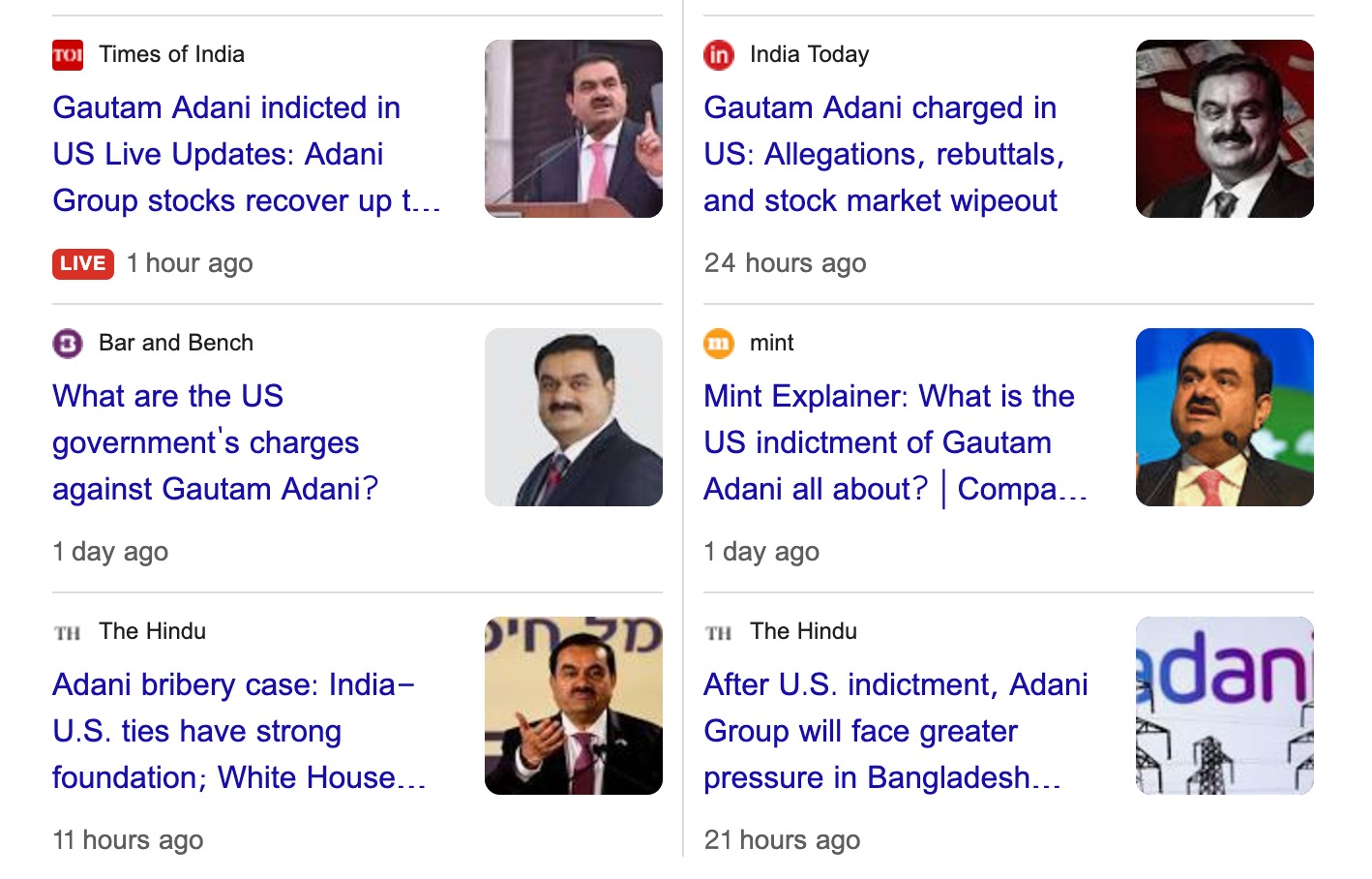Click the red LIVE badge
The height and width of the screenshot is (879, 1372).
pos(83,263)
